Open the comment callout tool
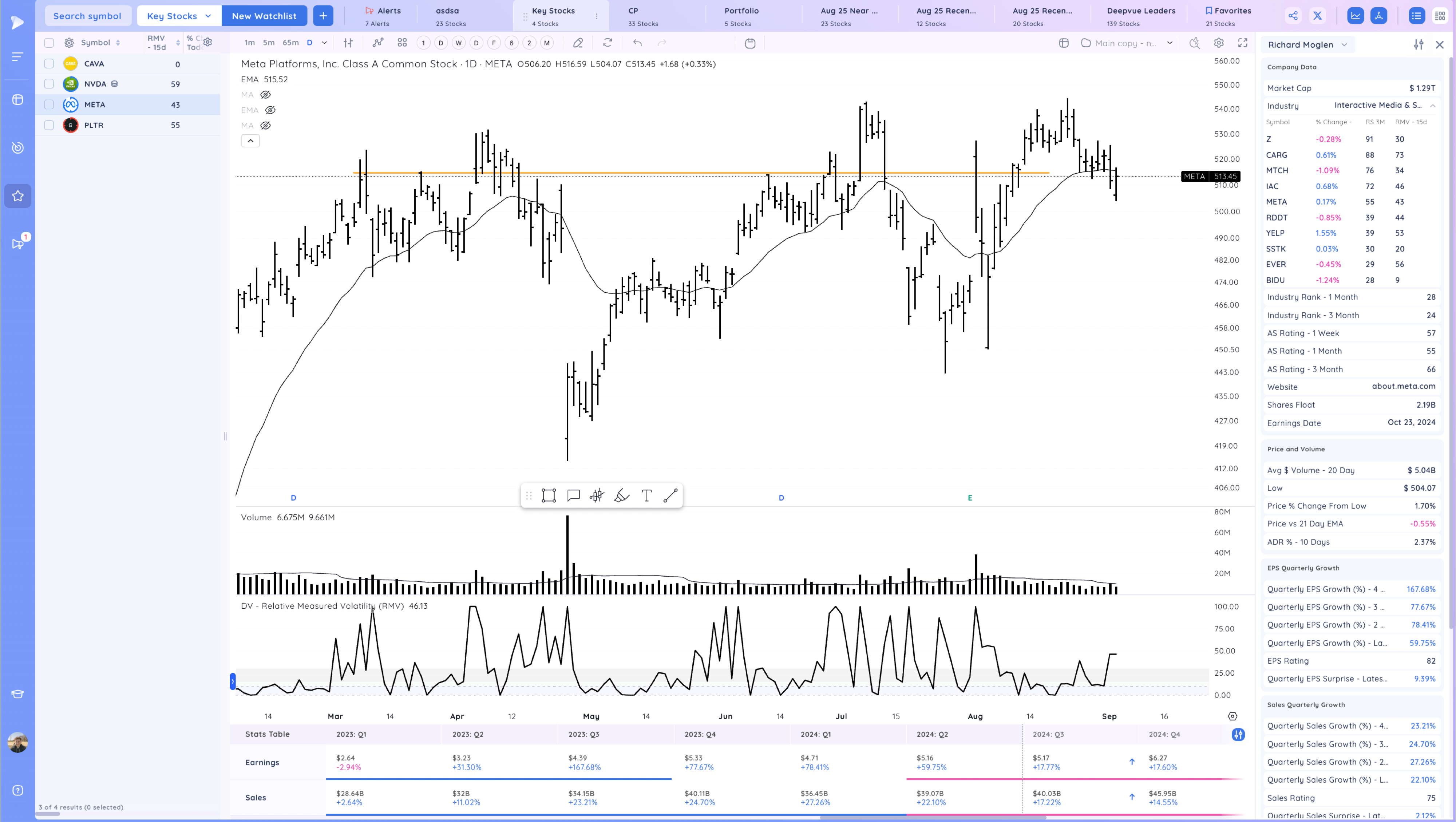This screenshot has width=1456, height=822. [x=573, y=496]
